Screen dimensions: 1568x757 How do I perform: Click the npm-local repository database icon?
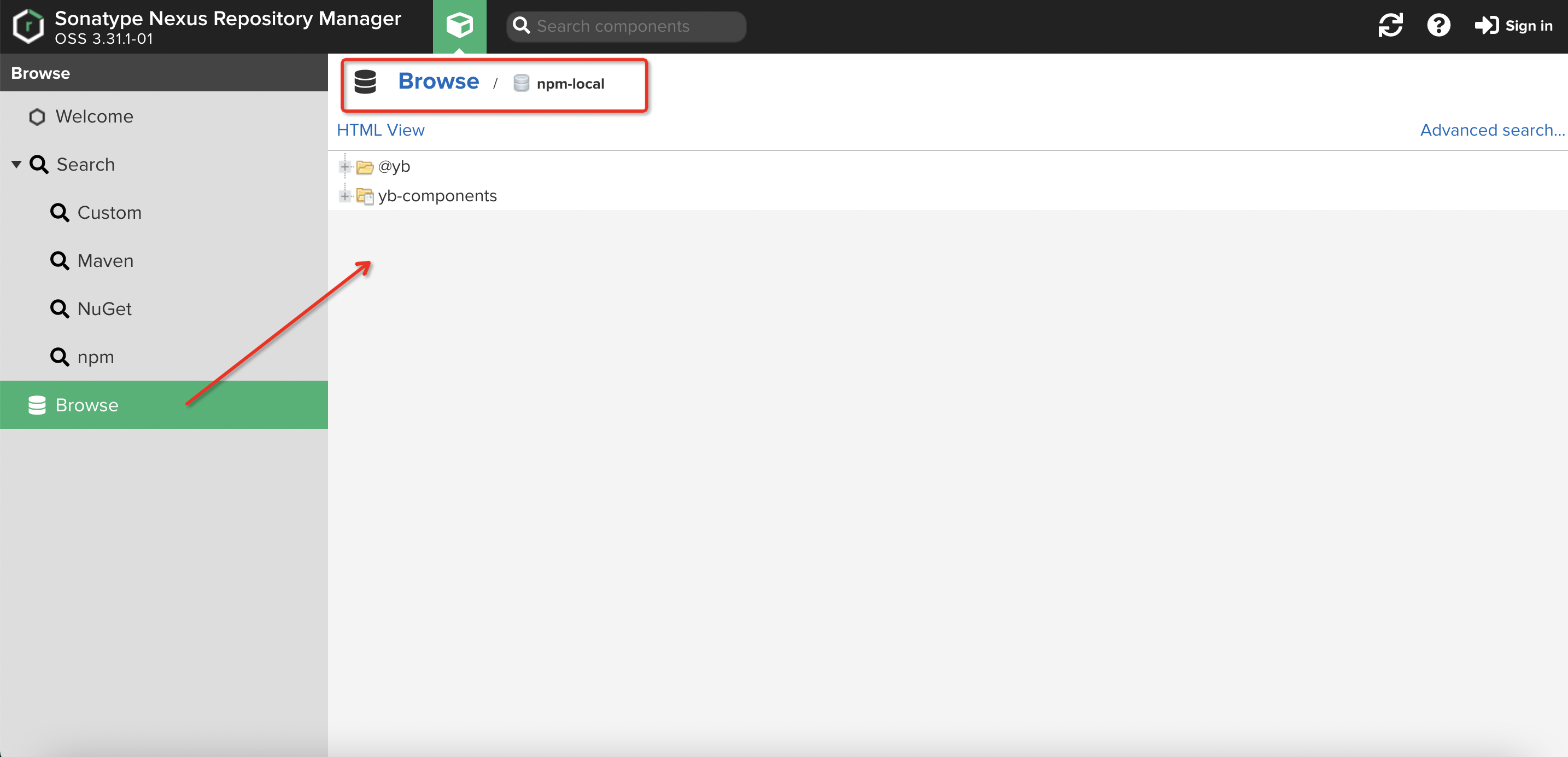point(521,84)
